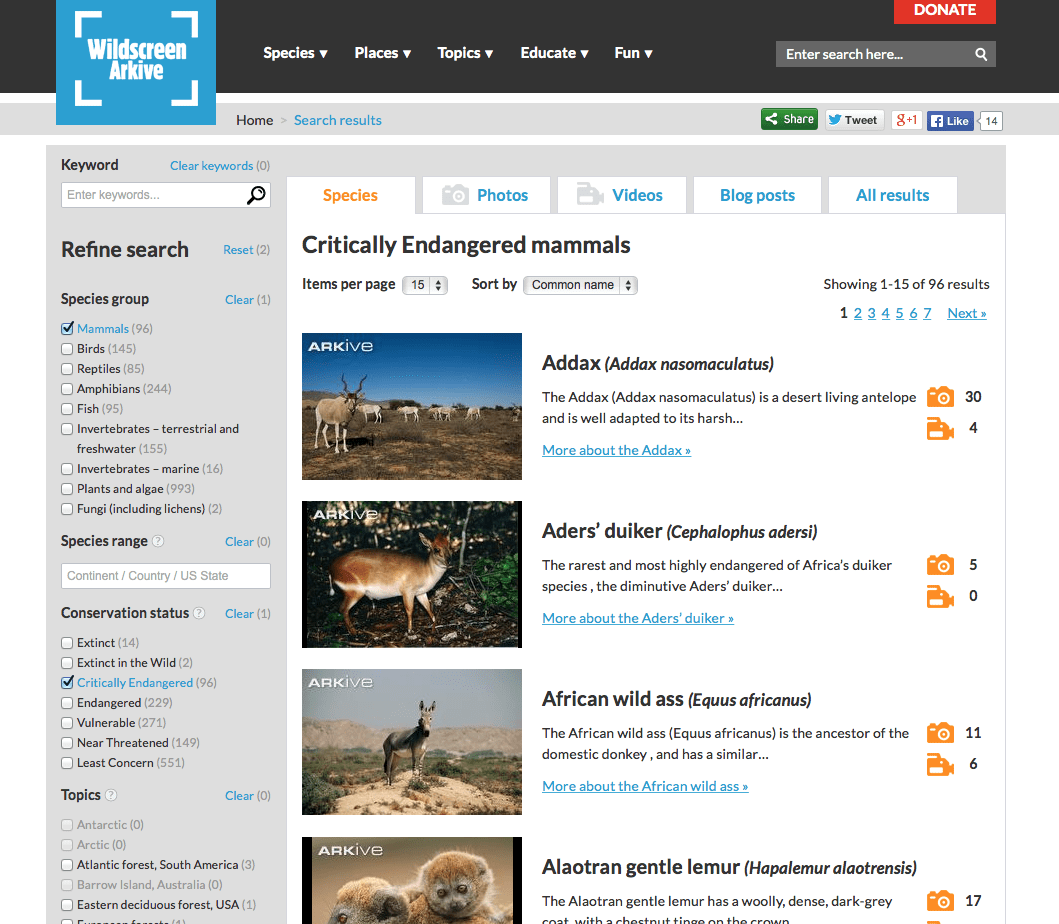
Task: Click the magnifier icon in top search bar
Action: [981, 54]
